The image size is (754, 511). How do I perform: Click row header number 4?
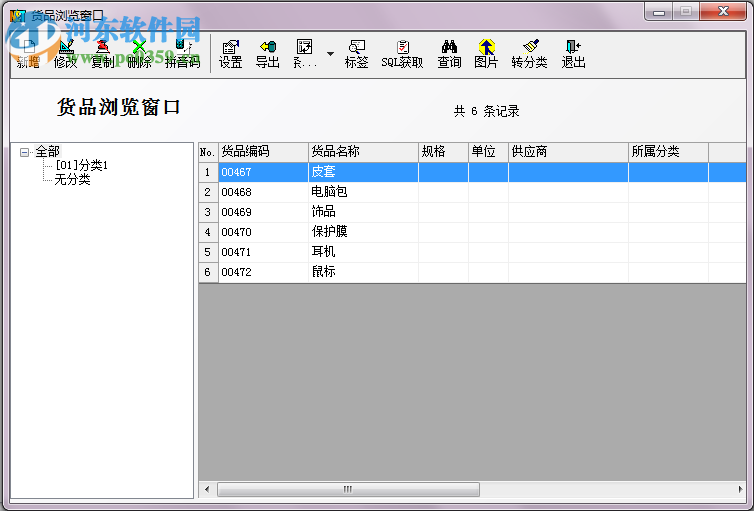tap(208, 232)
